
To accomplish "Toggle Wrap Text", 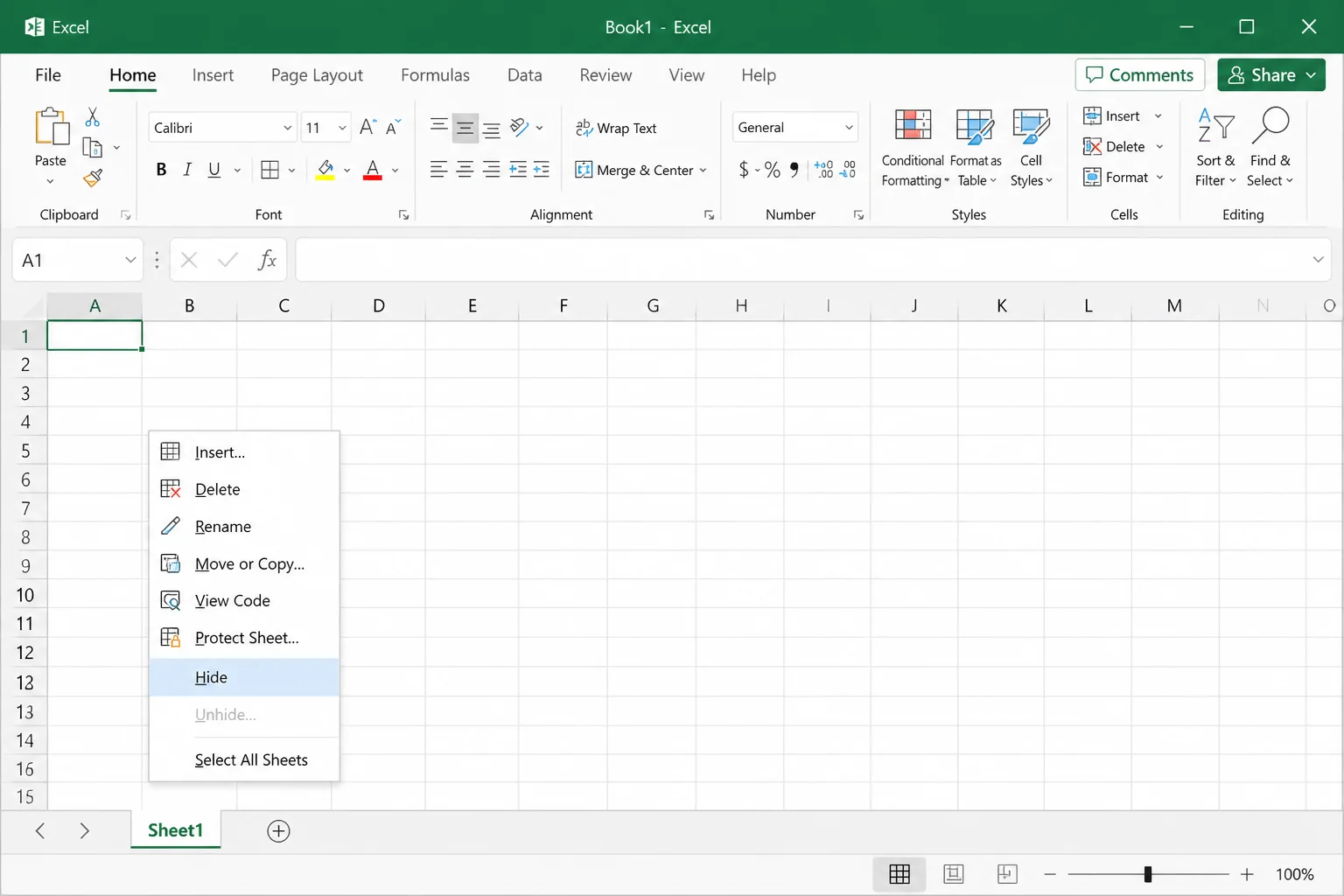I will click(x=616, y=128).
